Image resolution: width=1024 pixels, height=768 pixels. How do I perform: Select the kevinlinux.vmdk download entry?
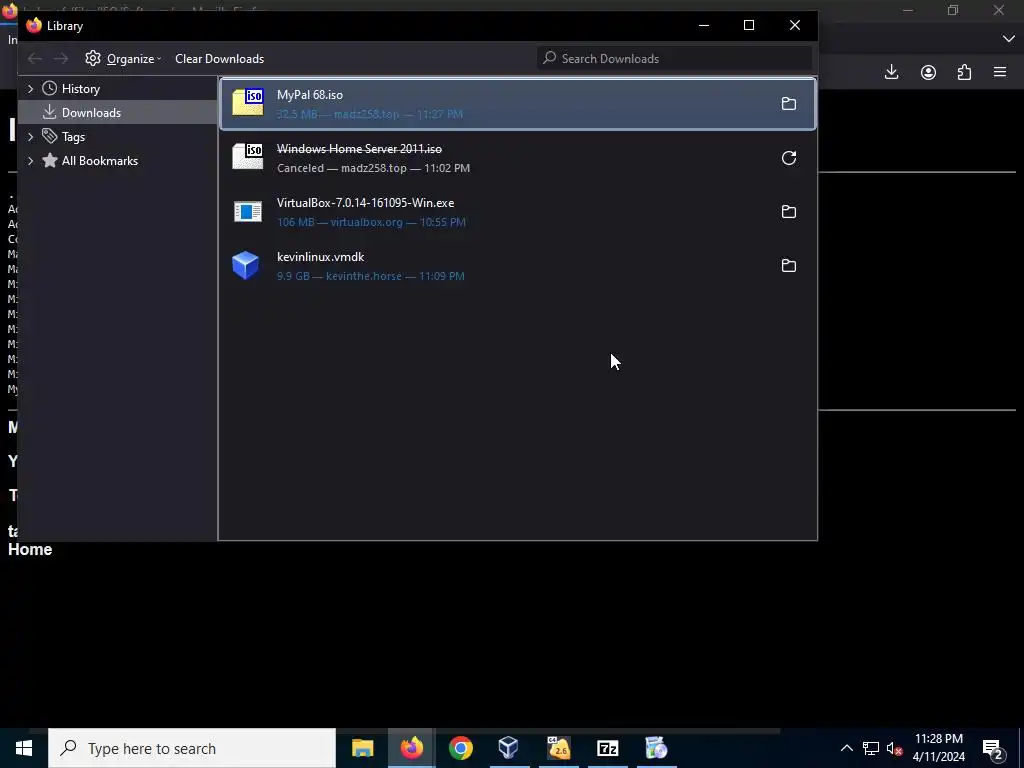coord(518,266)
